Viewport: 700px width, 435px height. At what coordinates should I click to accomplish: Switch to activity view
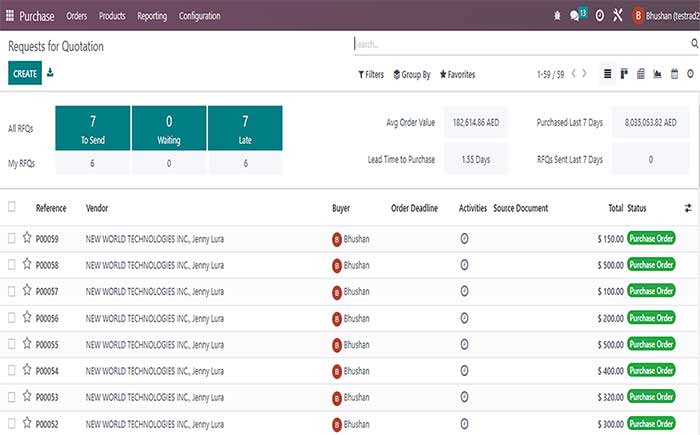click(x=690, y=74)
